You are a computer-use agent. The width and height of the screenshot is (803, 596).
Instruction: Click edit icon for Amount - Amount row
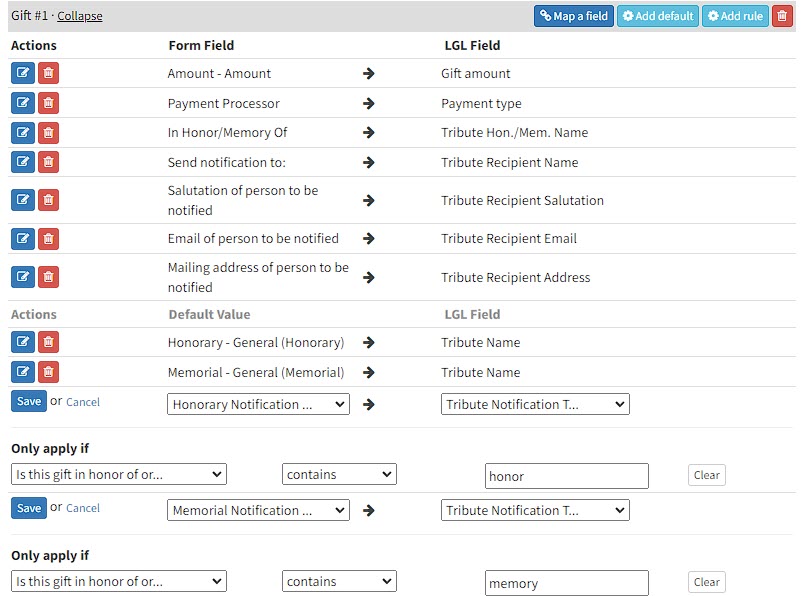click(22, 73)
